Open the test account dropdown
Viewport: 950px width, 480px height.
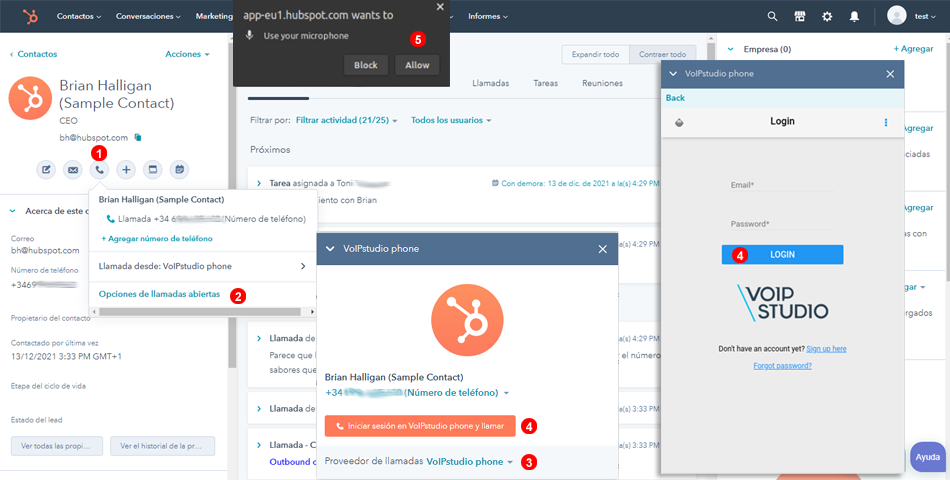(x=925, y=16)
